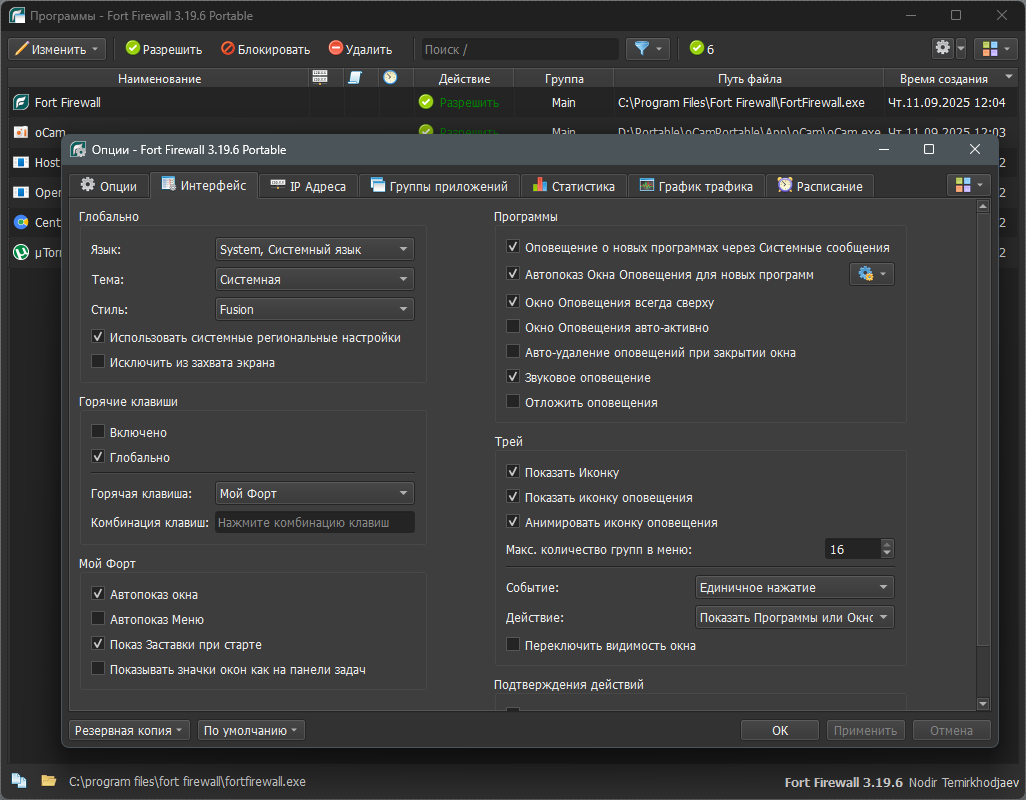The height and width of the screenshot is (800, 1026).
Task: Toggle 'Окно Оповещения всегда сверху' checkbox
Action: [x=513, y=302]
